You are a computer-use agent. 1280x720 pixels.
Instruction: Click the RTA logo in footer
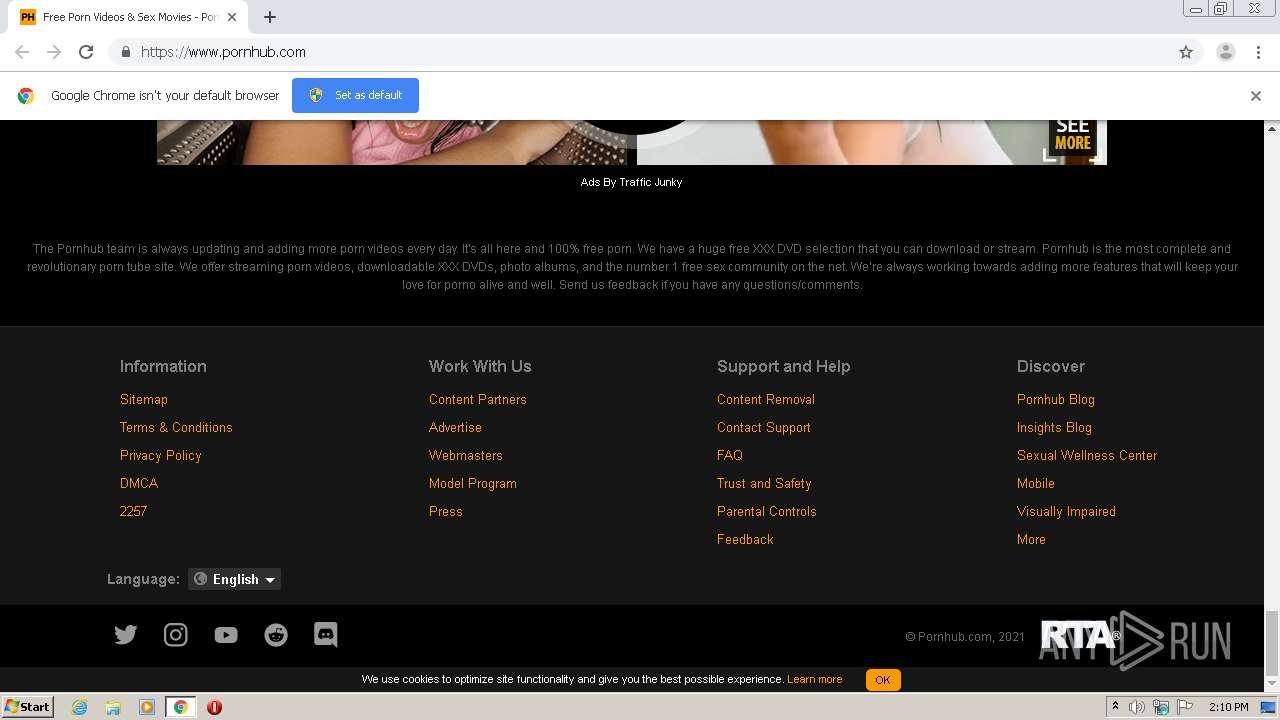[x=1080, y=635]
